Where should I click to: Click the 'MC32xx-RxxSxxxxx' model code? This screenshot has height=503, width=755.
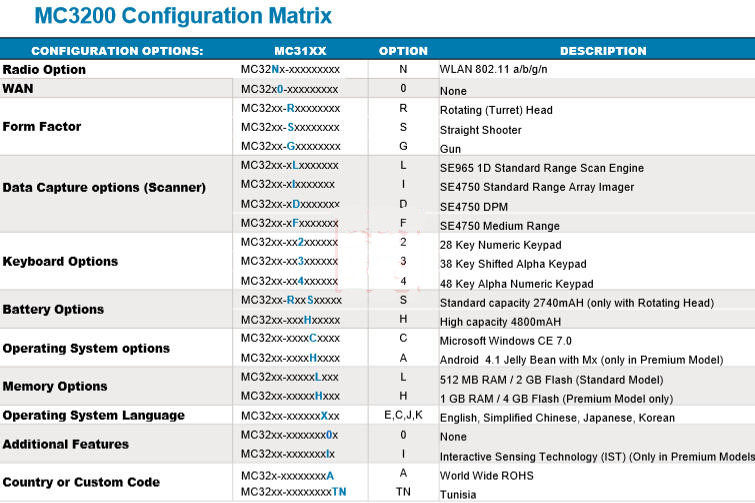[291, 300]
